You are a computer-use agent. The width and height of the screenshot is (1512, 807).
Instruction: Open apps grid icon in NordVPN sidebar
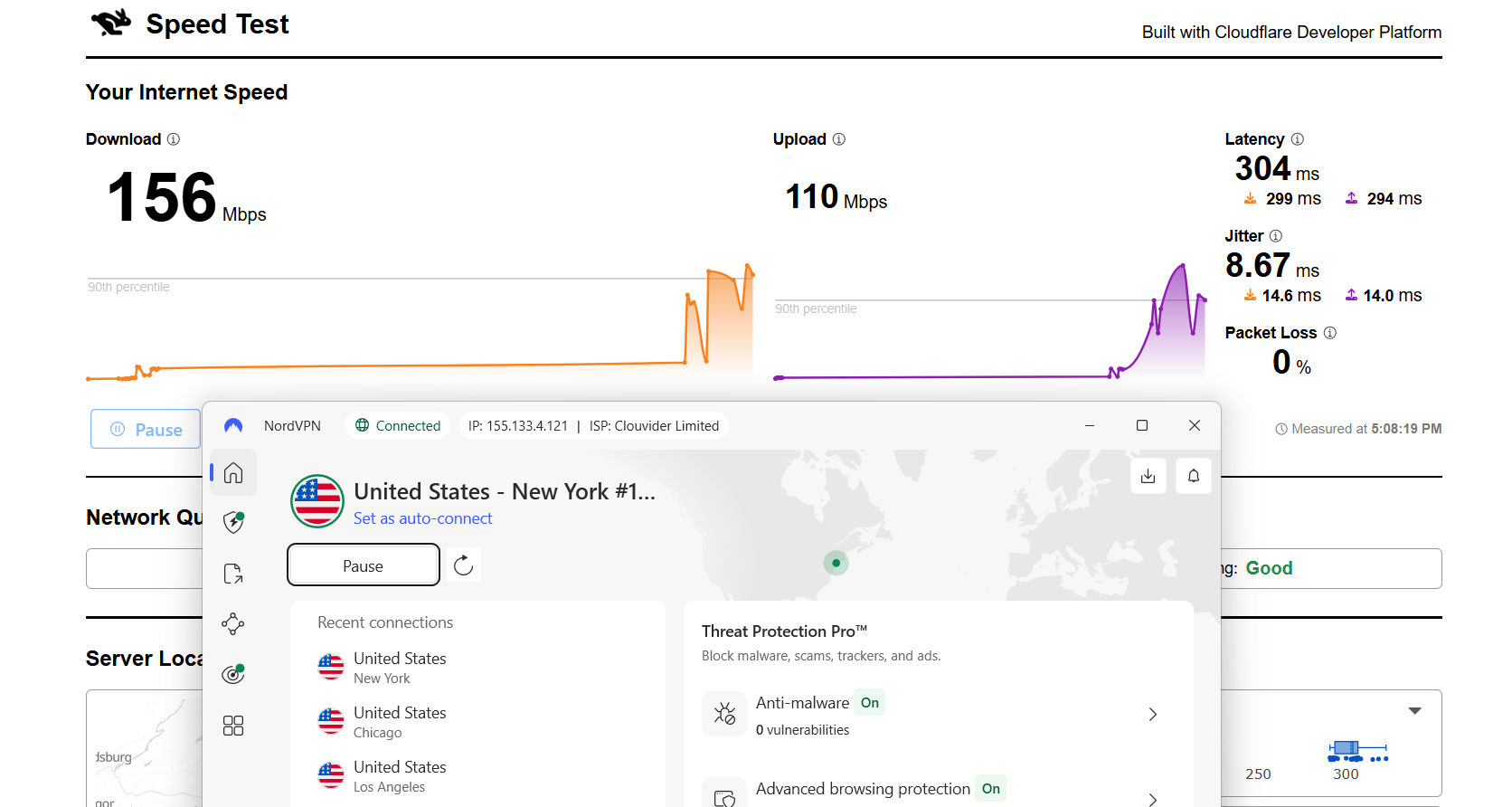tap(233, 726)
